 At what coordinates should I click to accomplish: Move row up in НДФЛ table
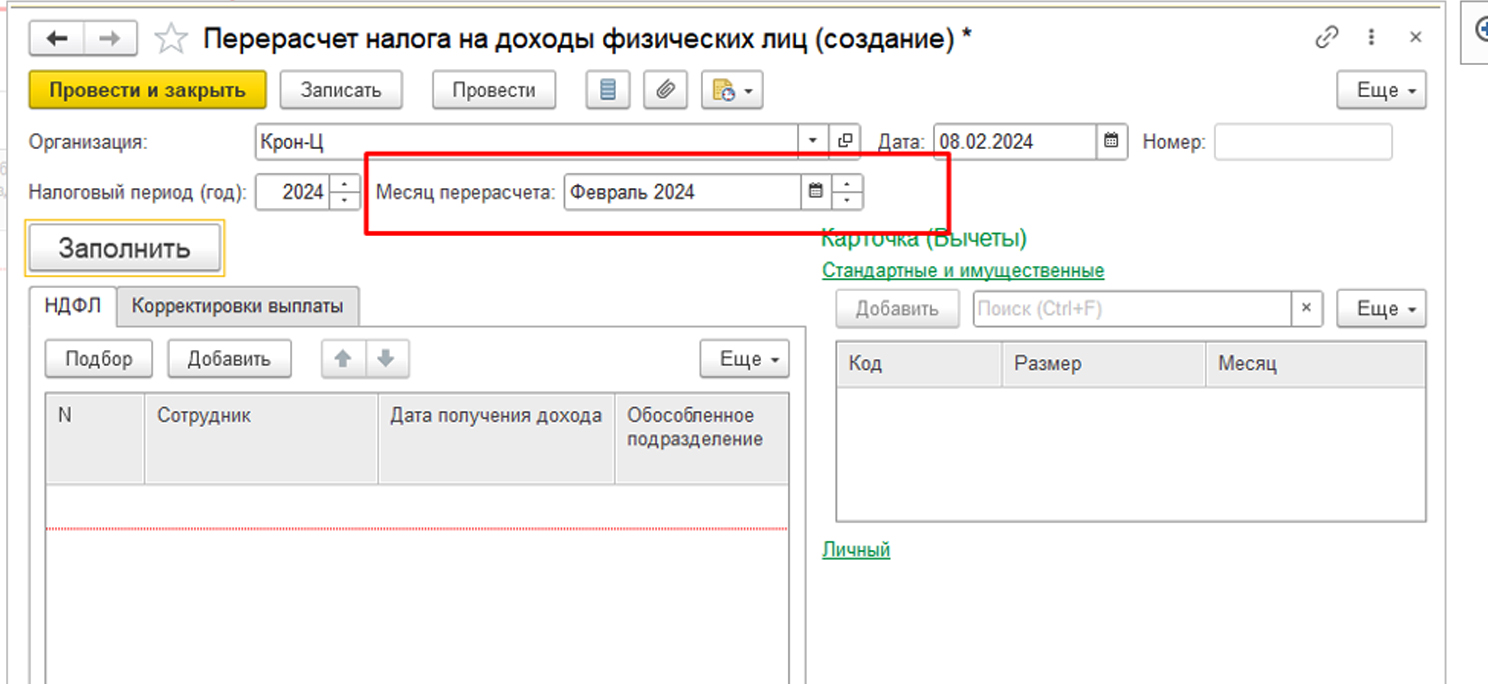pos(343,359)
